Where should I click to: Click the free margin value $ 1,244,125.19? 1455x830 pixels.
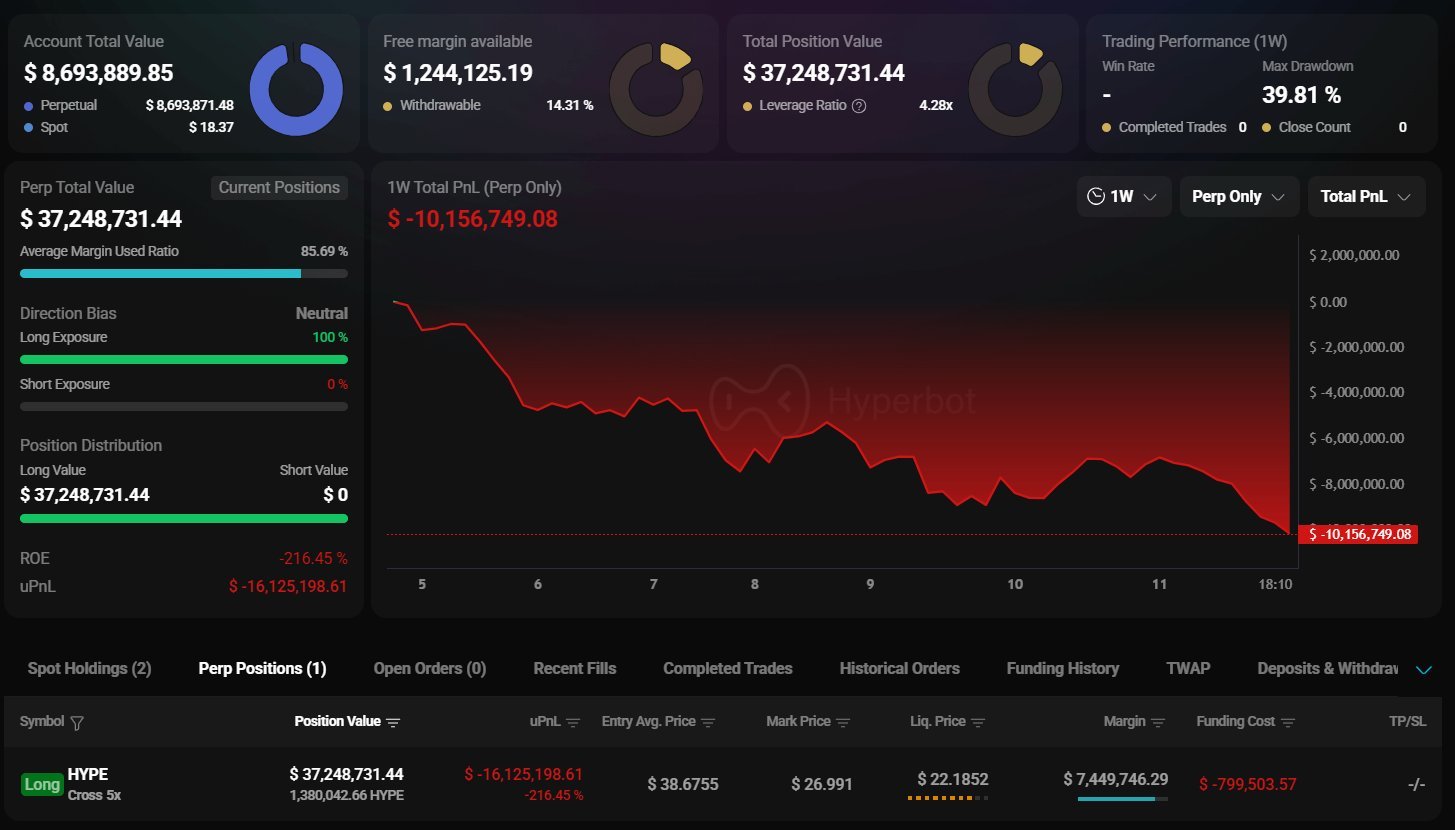click(458, 73)
